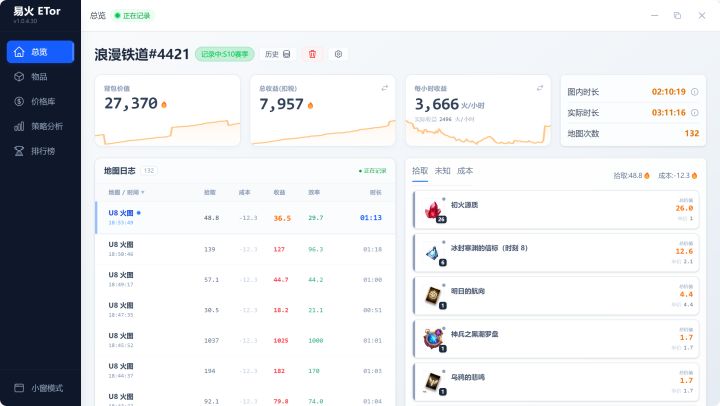This screenshot has height=406, width=720.
Task: Open the gear settings icon beside trash
Action: 338,54
